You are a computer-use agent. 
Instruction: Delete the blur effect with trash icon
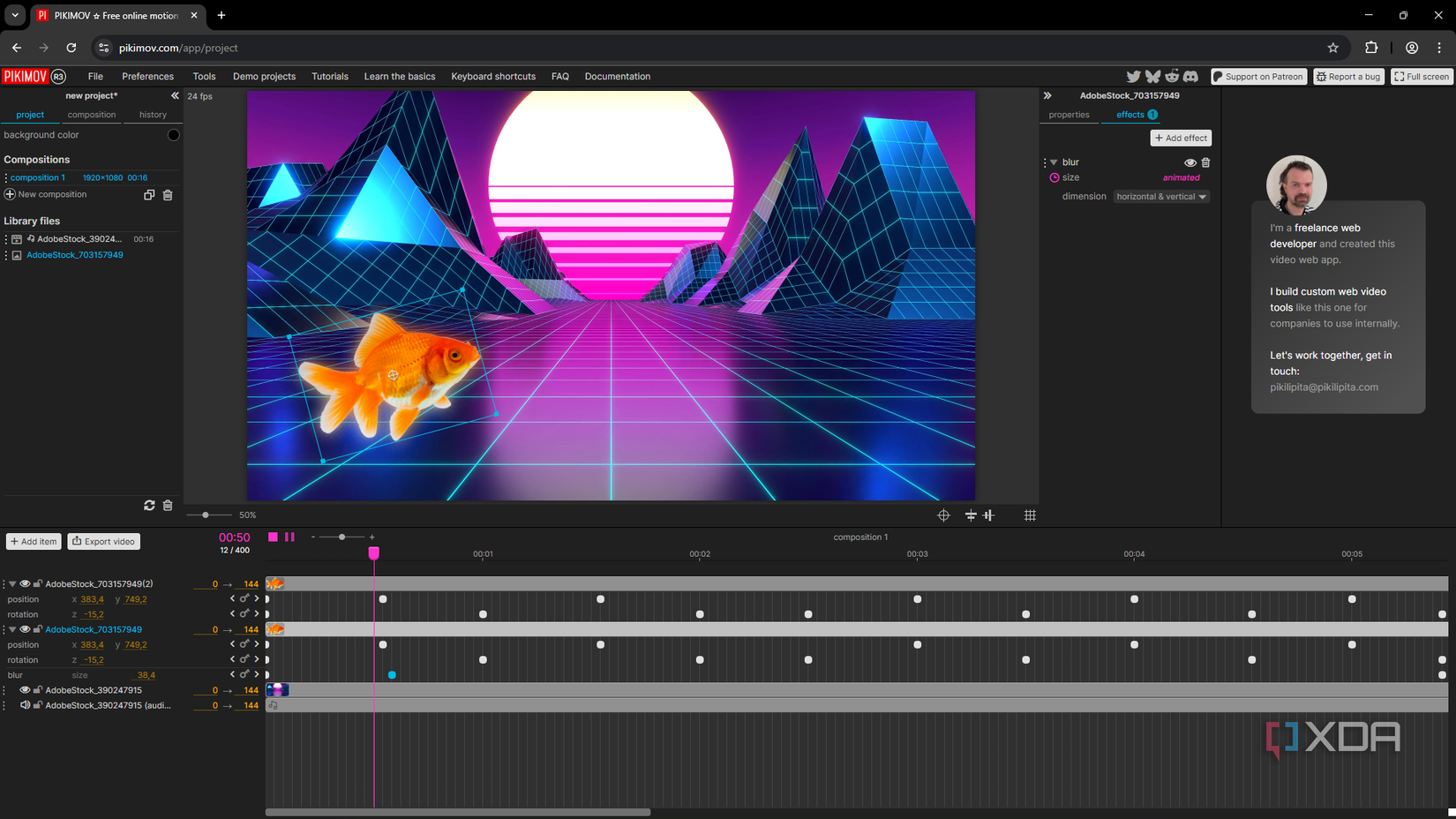[1205, 162]
